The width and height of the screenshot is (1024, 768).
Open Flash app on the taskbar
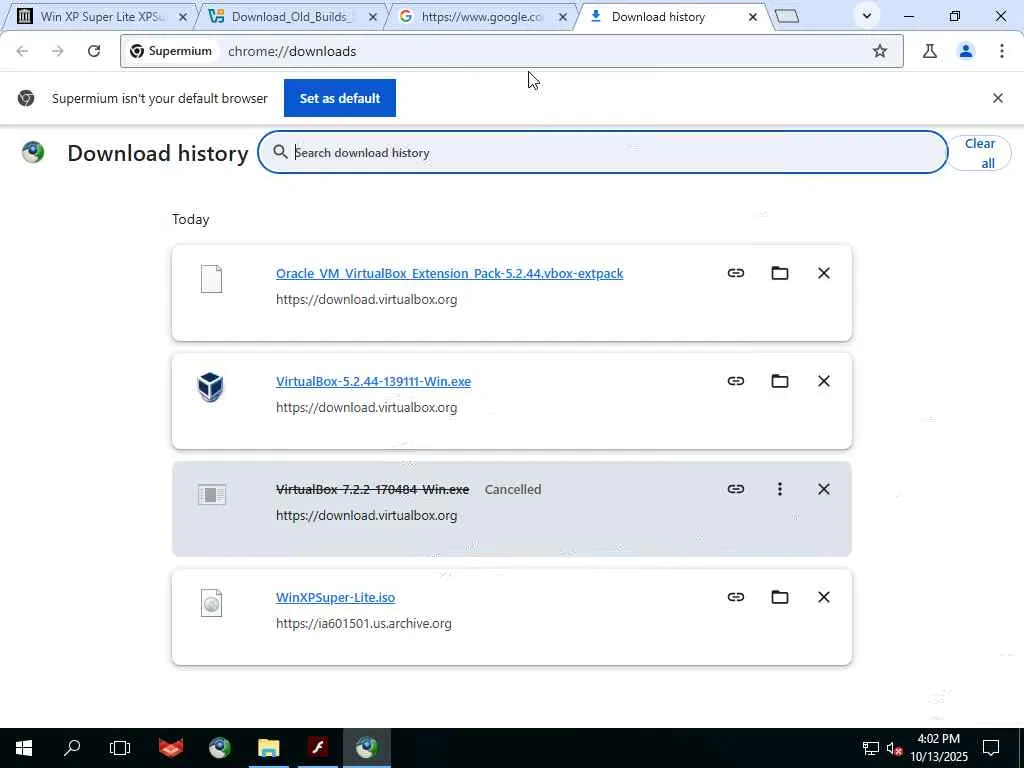(x=318, y=748)
